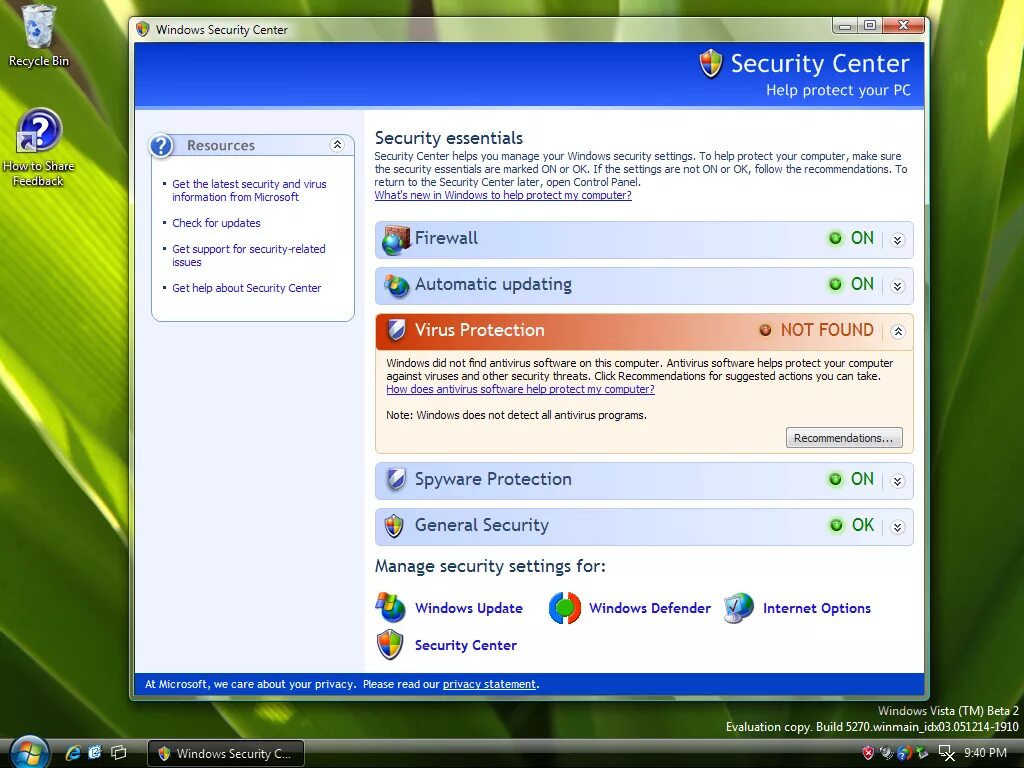This screenshot has width=1024, height=768.
Task: Open the Start menu orb
Action: coord(30,752)
